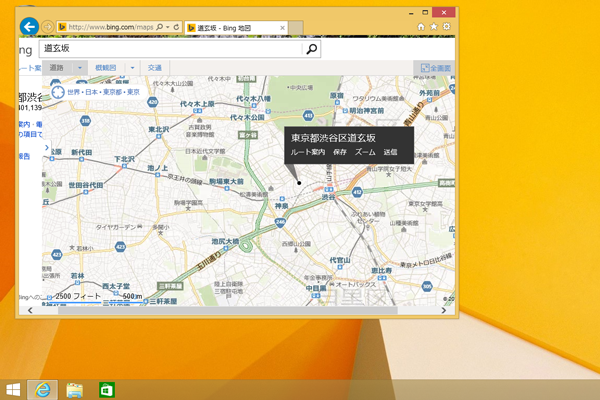Click the 代々木公園 station label
Image resolution: width=600 pixels, height=400 pixels.
pos(247,117)
